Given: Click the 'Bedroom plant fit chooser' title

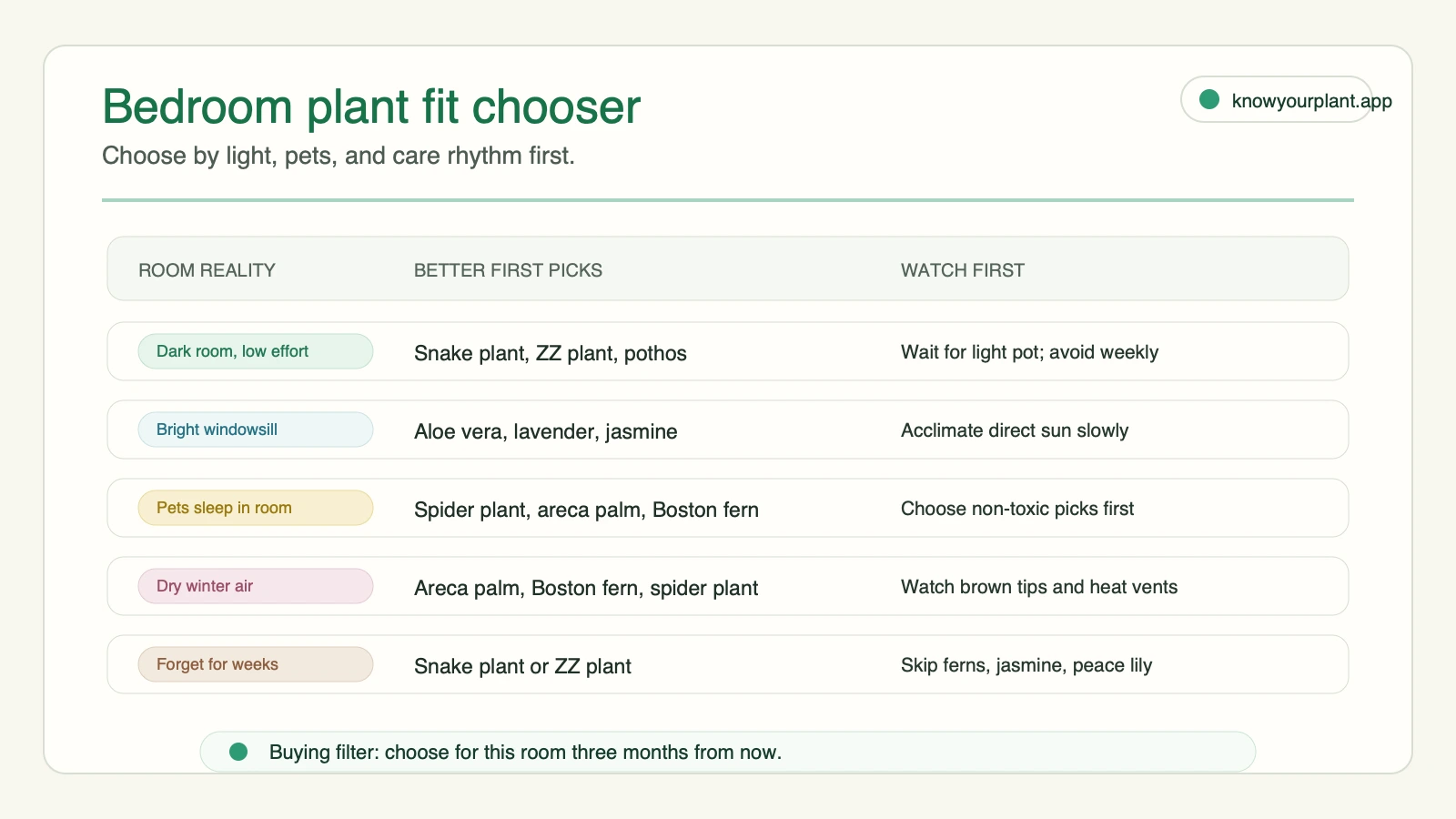Looking at the screenshot, I should (371, 106).
